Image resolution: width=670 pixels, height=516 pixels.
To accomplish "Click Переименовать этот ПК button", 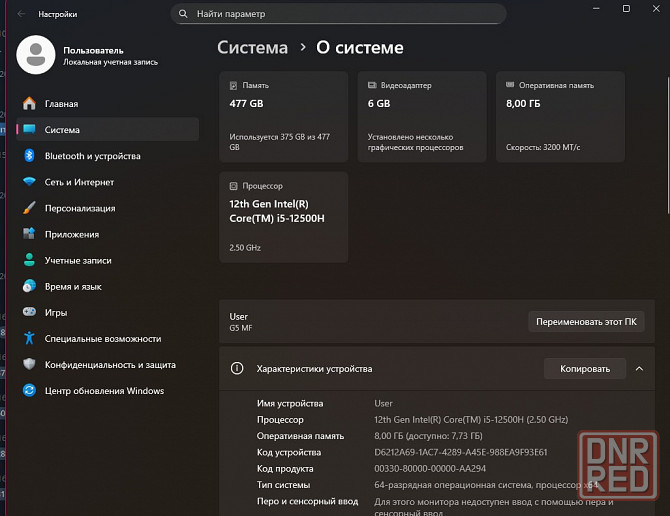I will tap(586, 322).
